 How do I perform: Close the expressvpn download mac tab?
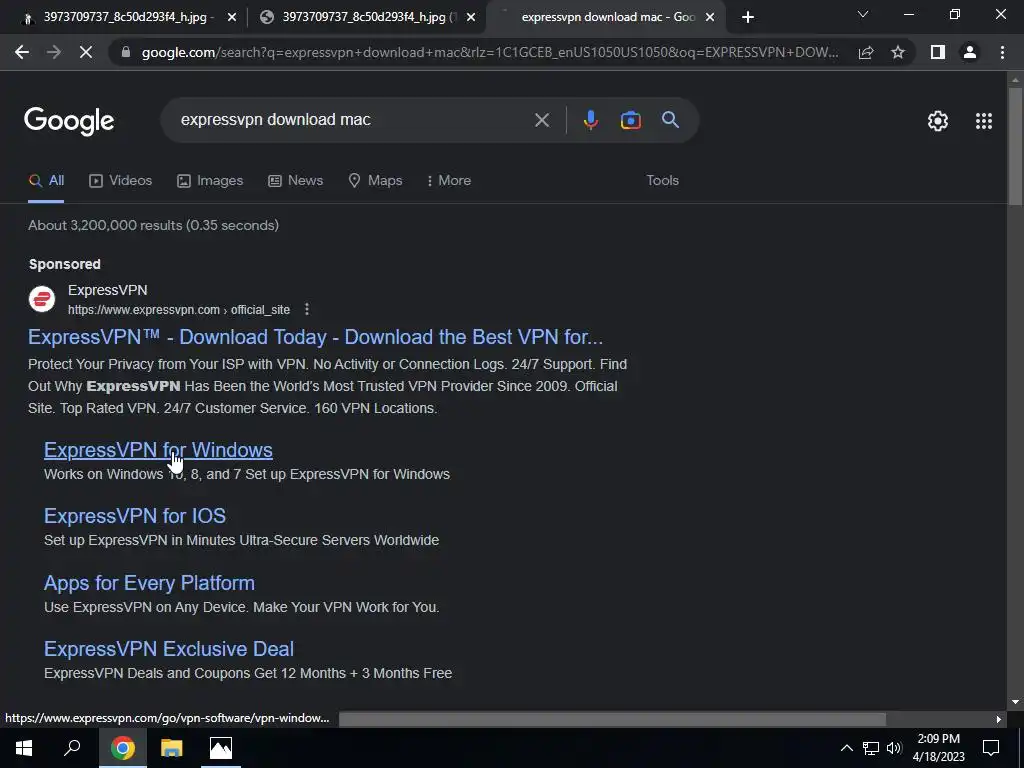coord(711,18)
